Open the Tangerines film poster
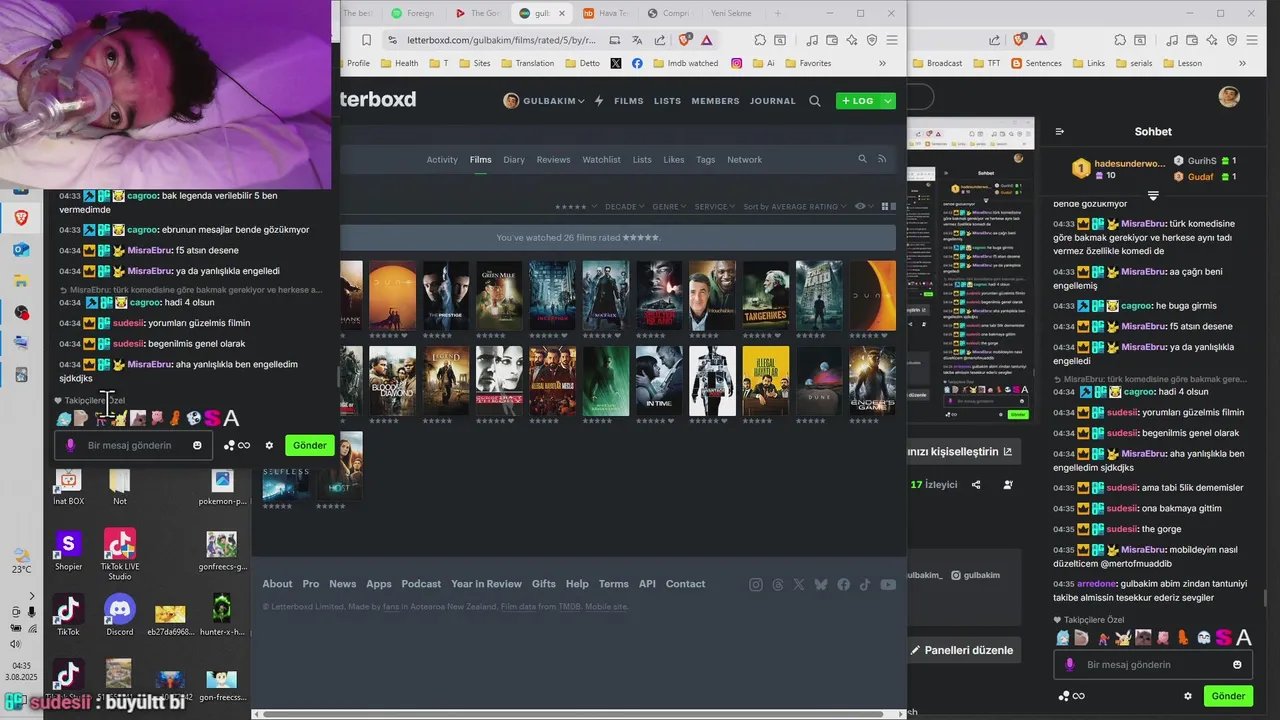This screenshot has height=720, width=1280. click(765, 295)
